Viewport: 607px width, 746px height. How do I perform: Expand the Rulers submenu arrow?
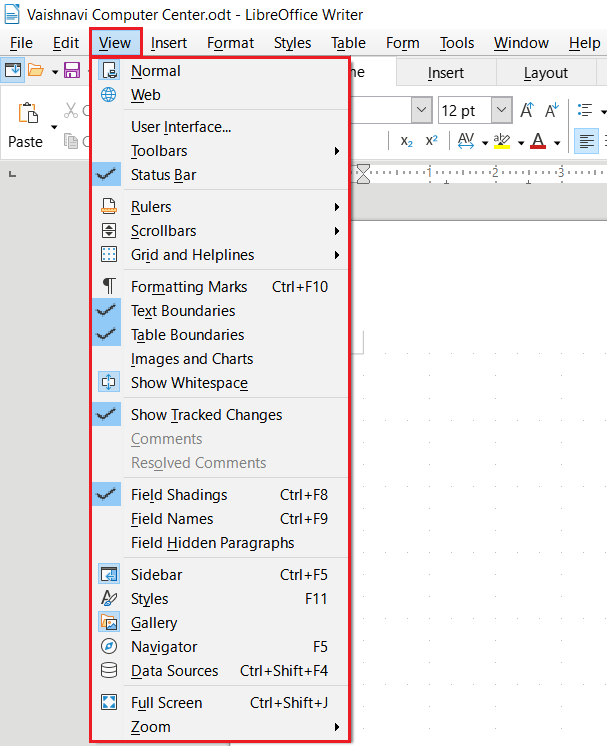[x=337, y=206]
